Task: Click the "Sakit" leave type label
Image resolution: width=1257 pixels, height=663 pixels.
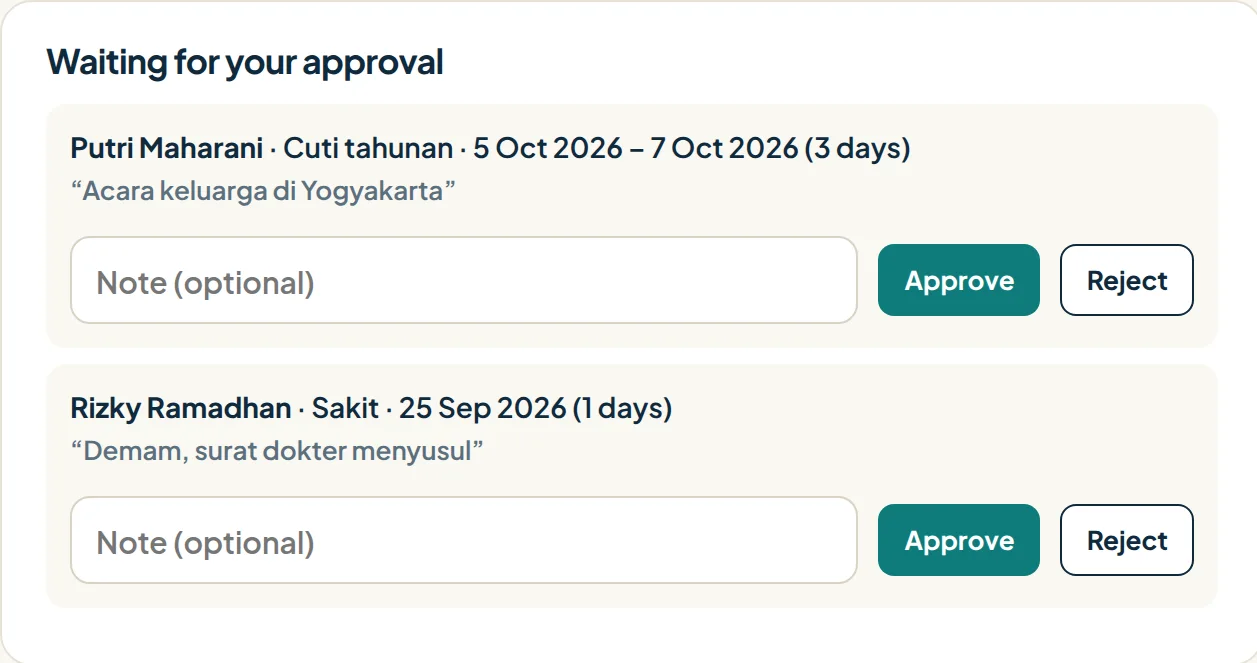Action: coord(345,408)
